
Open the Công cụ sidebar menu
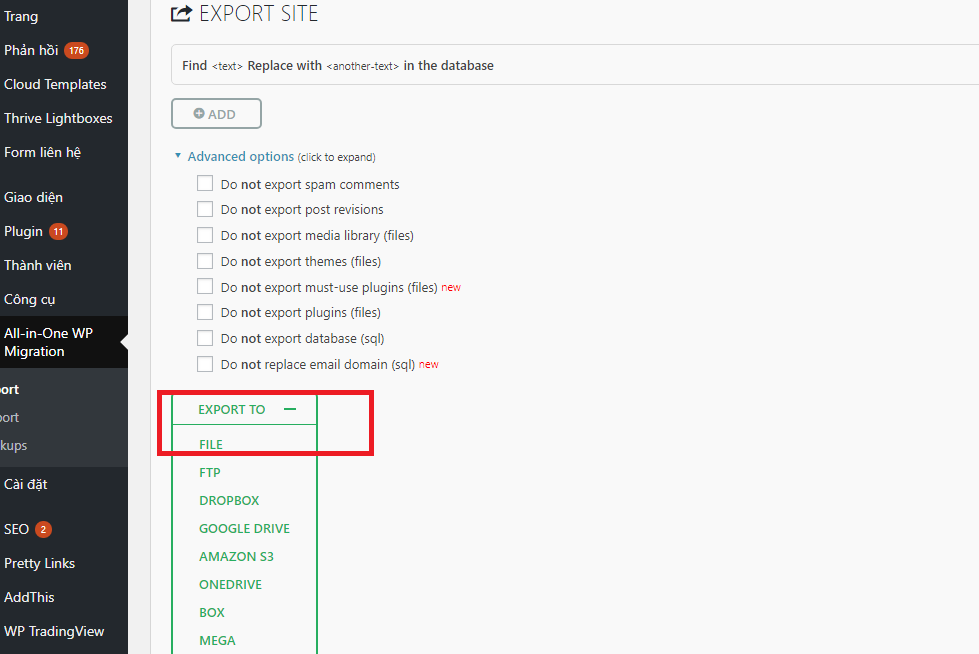tap(29, 299)
